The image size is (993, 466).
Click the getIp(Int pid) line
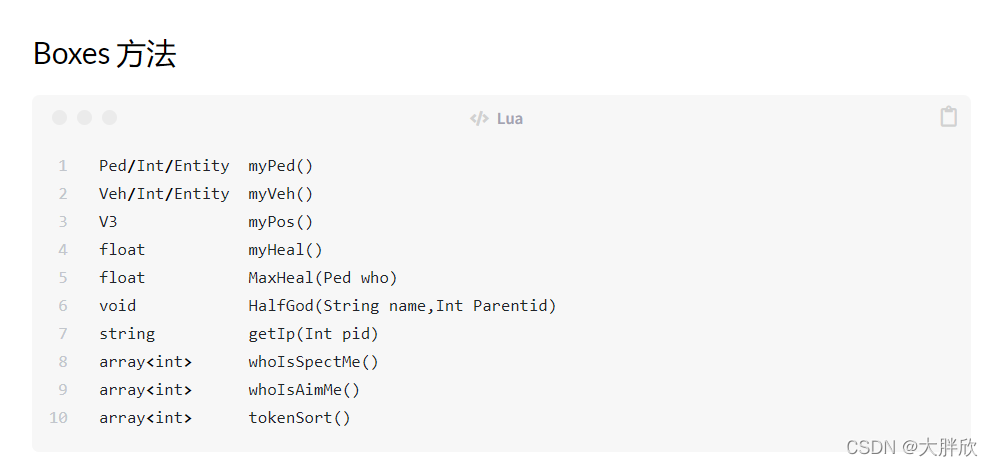click(313, 334)
